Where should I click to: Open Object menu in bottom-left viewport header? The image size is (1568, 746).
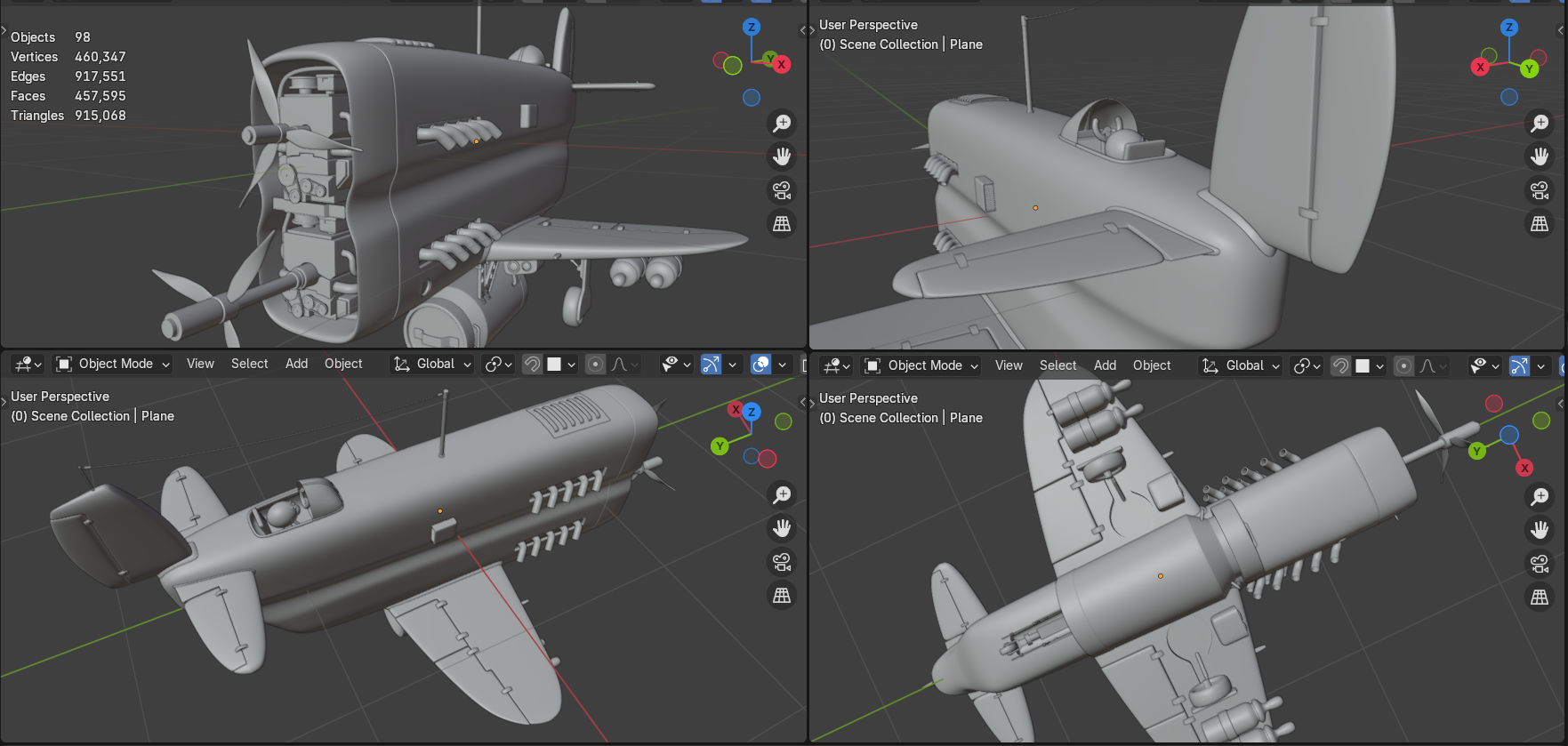click(343, 364)
